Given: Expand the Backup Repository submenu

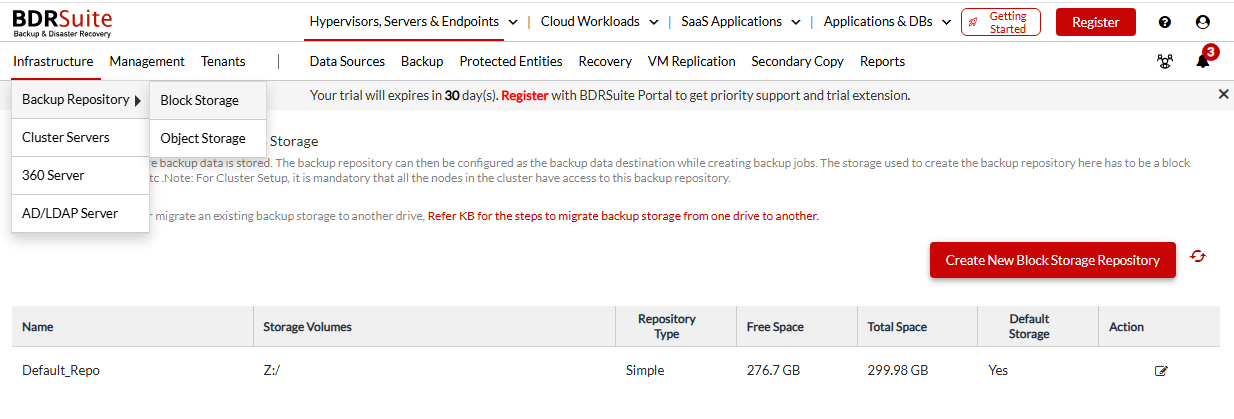Looking at the screenshot, I should 80,100.
